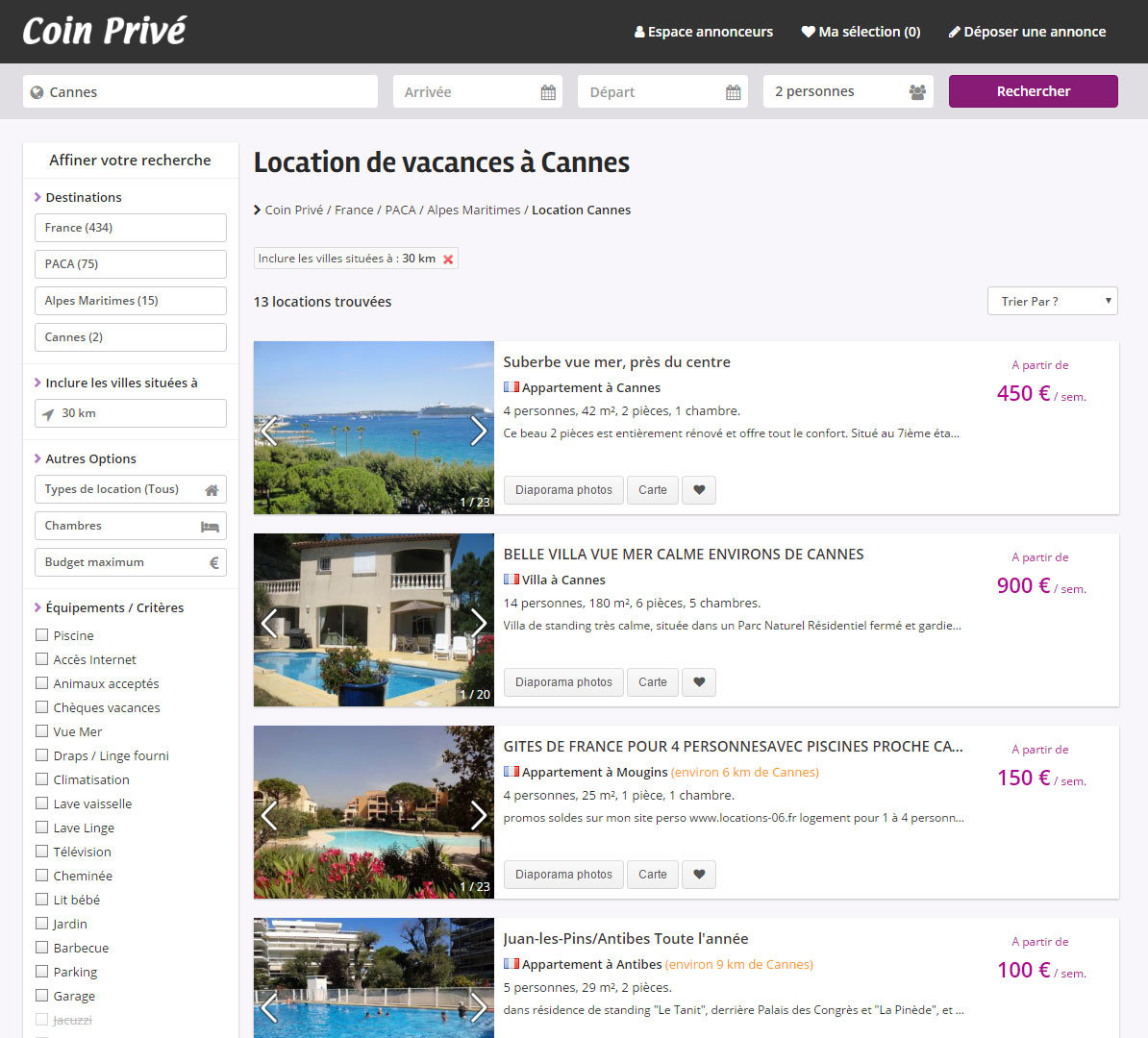This screenshot has width=1148, height=1038.
Task: Open Diaporama photos for the Belle Villa
Action: [x=563, y=682]
